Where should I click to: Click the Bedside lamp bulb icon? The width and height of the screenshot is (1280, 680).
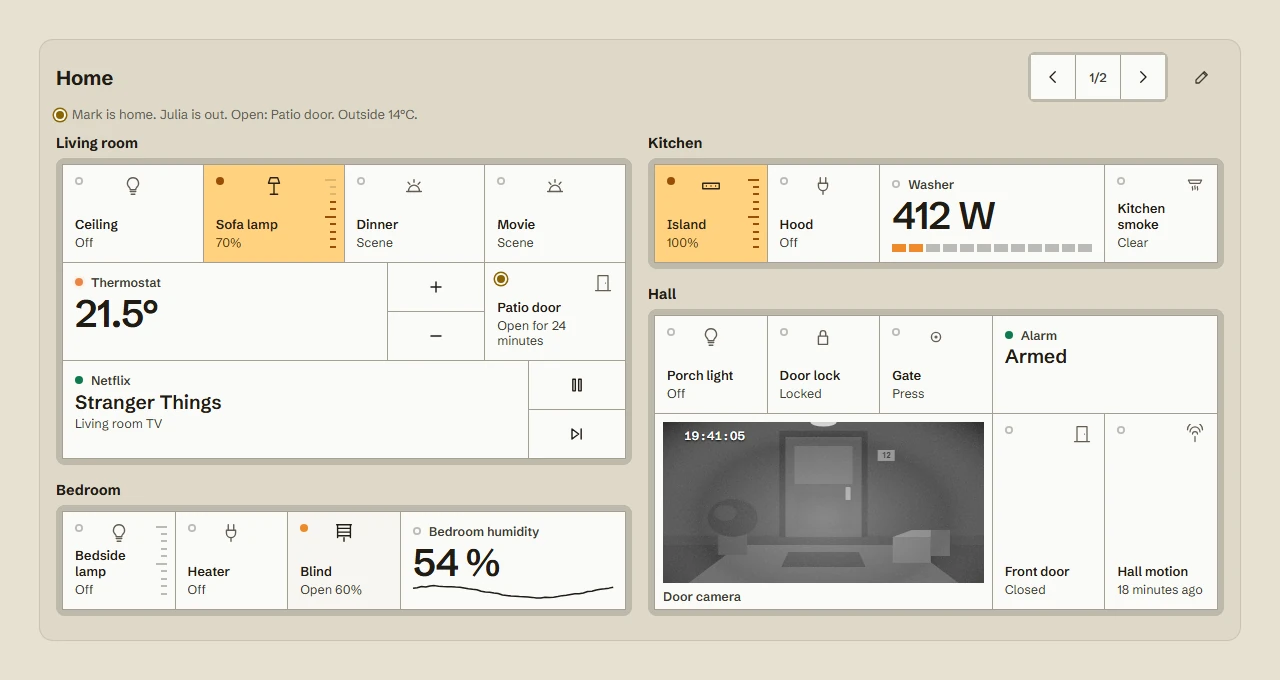coord(119,533)
